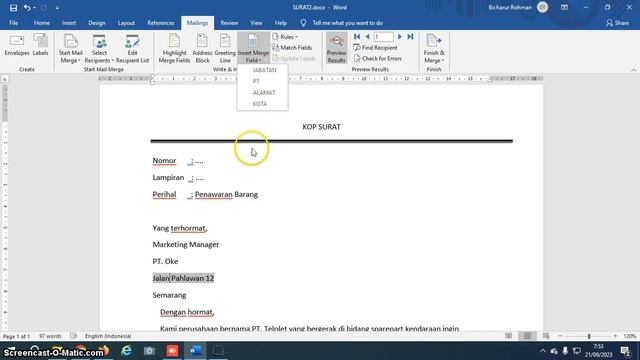
Task: Click the 97 words status entry
Action: pos(50,336)
